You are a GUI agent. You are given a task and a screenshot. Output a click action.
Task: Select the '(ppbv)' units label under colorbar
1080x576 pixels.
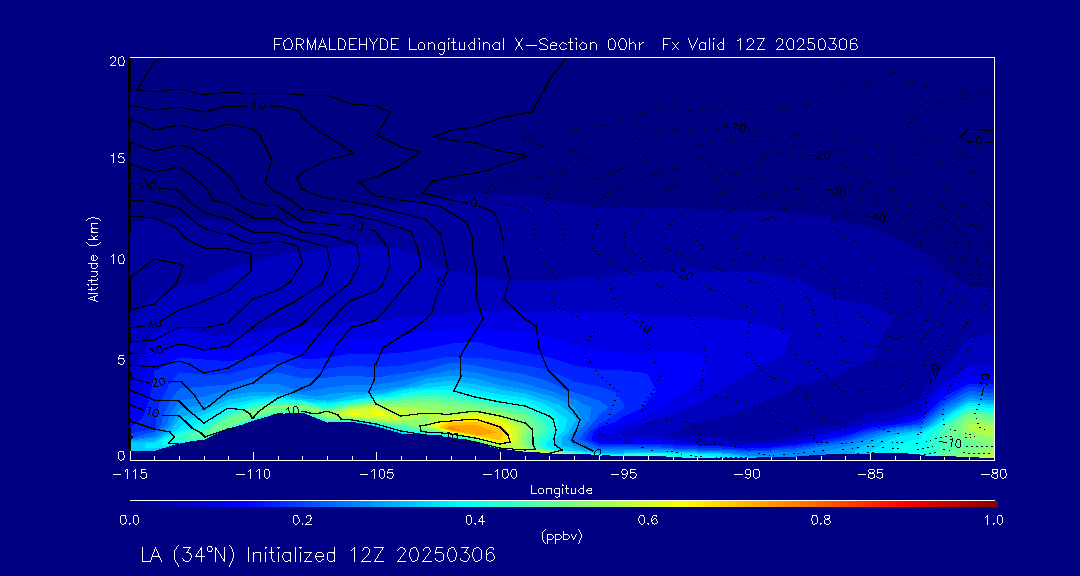click(561, 537)
